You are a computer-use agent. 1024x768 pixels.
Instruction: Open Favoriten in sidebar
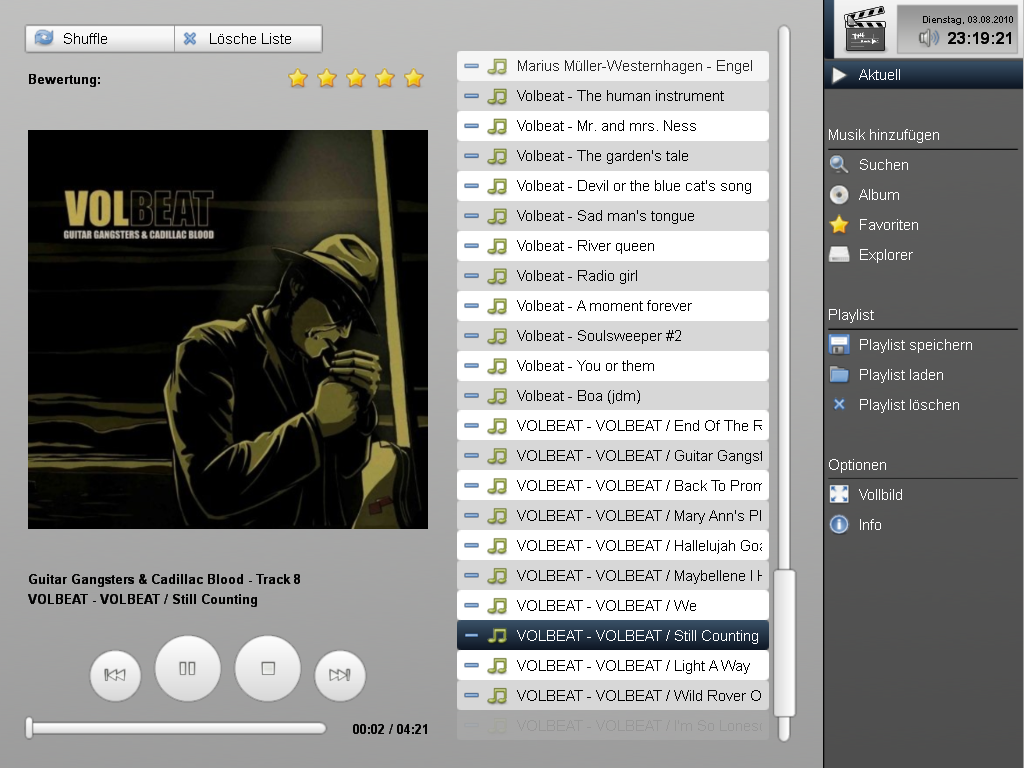923,225
